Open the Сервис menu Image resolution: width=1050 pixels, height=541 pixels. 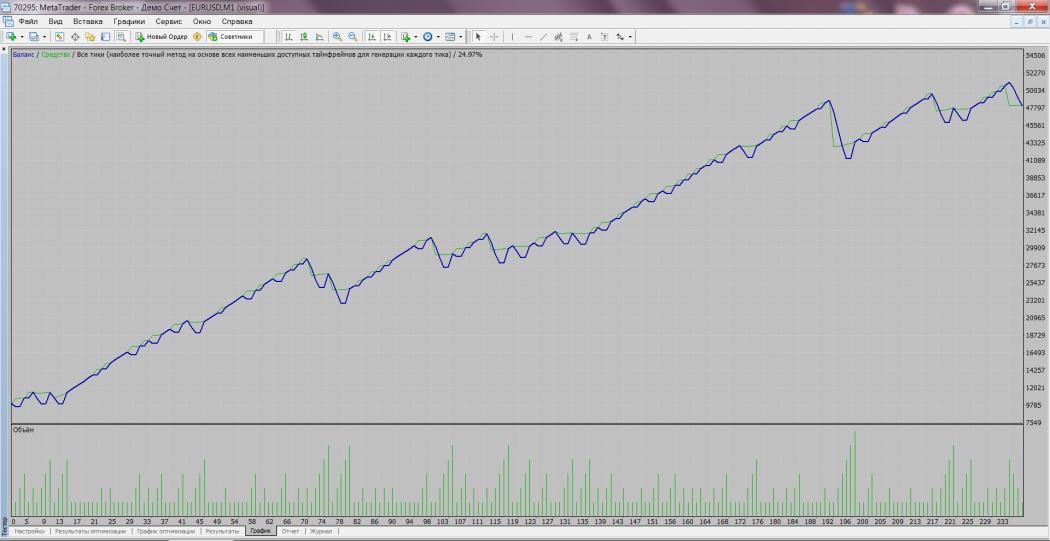[x=169, y=21]
